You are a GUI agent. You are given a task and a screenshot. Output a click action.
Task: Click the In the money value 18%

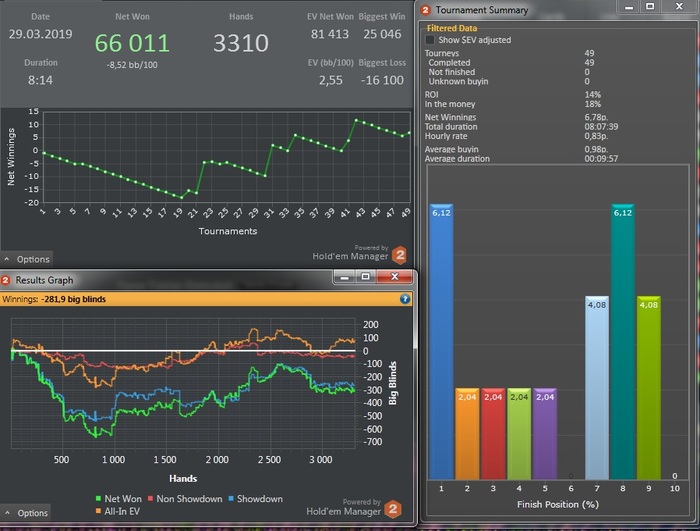(x=593, y=104)
